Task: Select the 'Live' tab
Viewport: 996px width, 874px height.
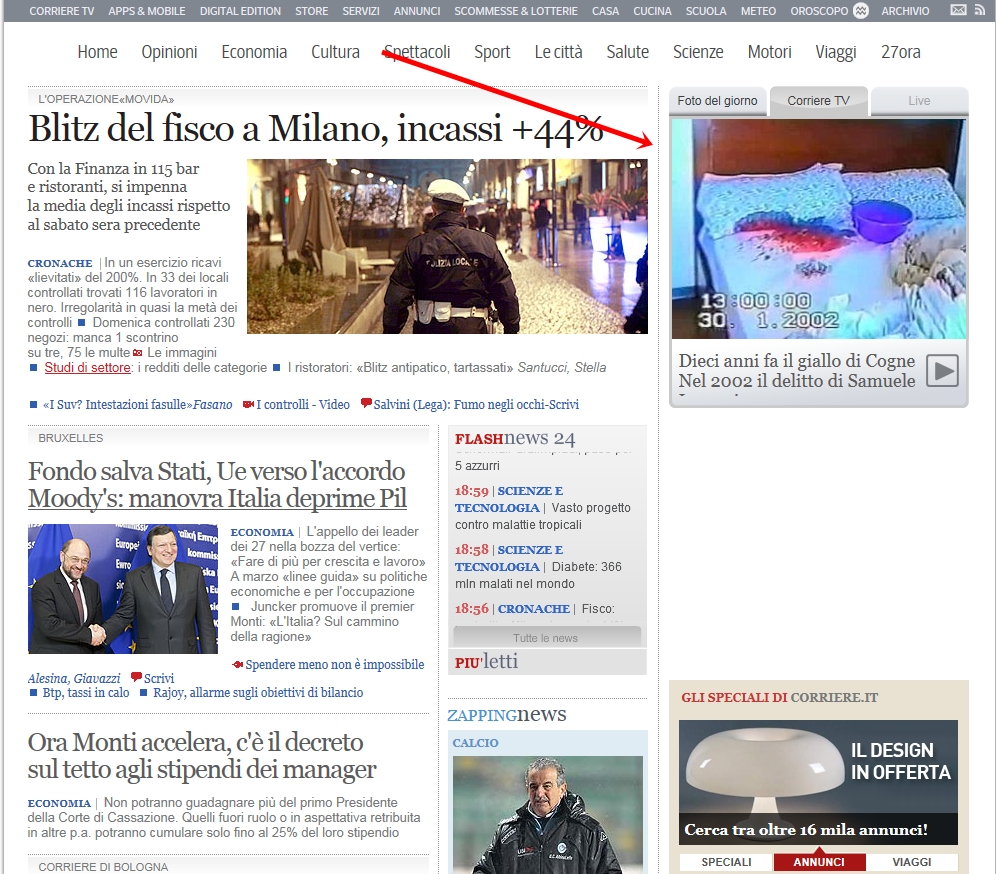Action: 919,101
